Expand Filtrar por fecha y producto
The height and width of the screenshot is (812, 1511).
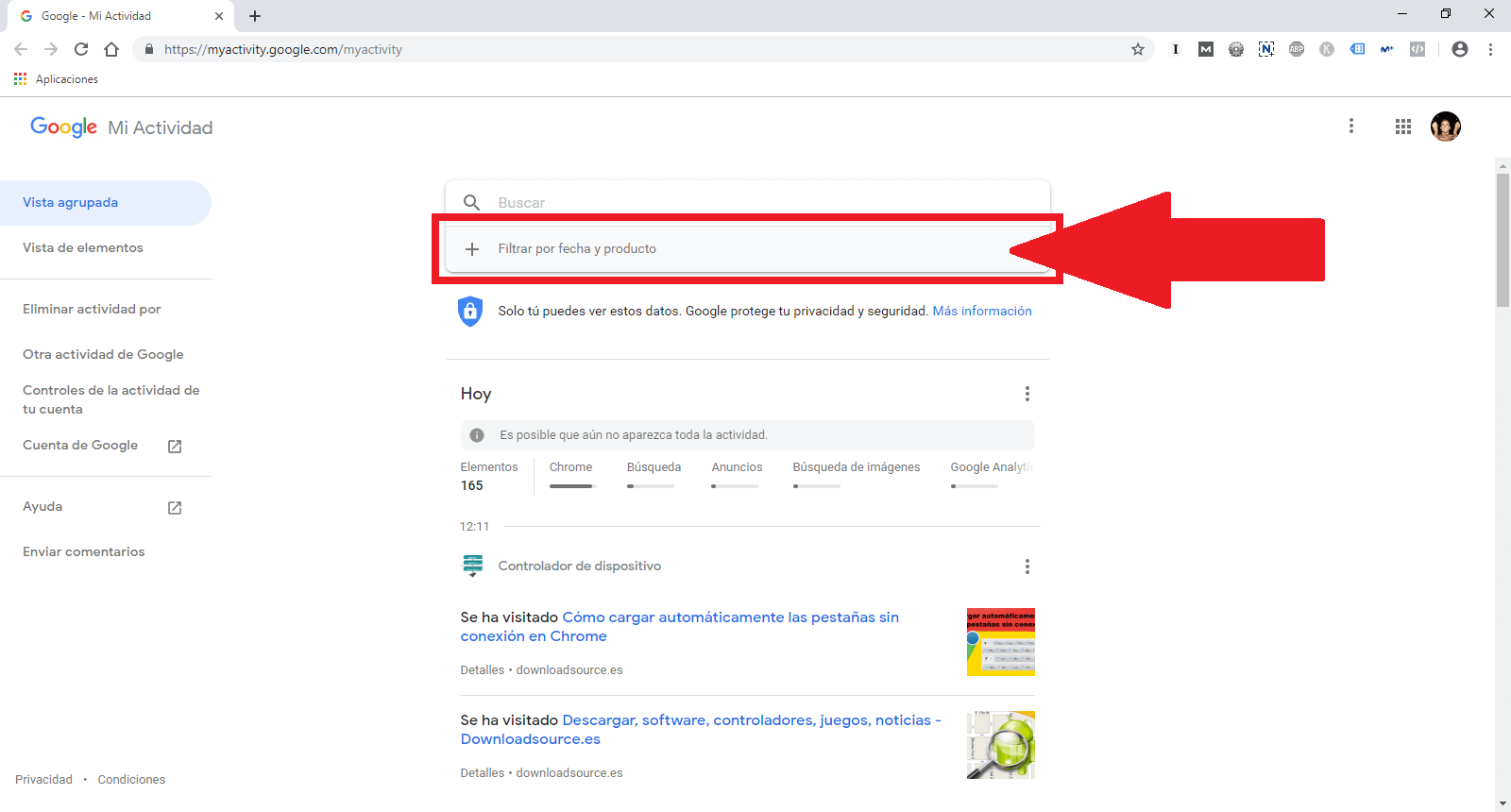pos(748,249)
